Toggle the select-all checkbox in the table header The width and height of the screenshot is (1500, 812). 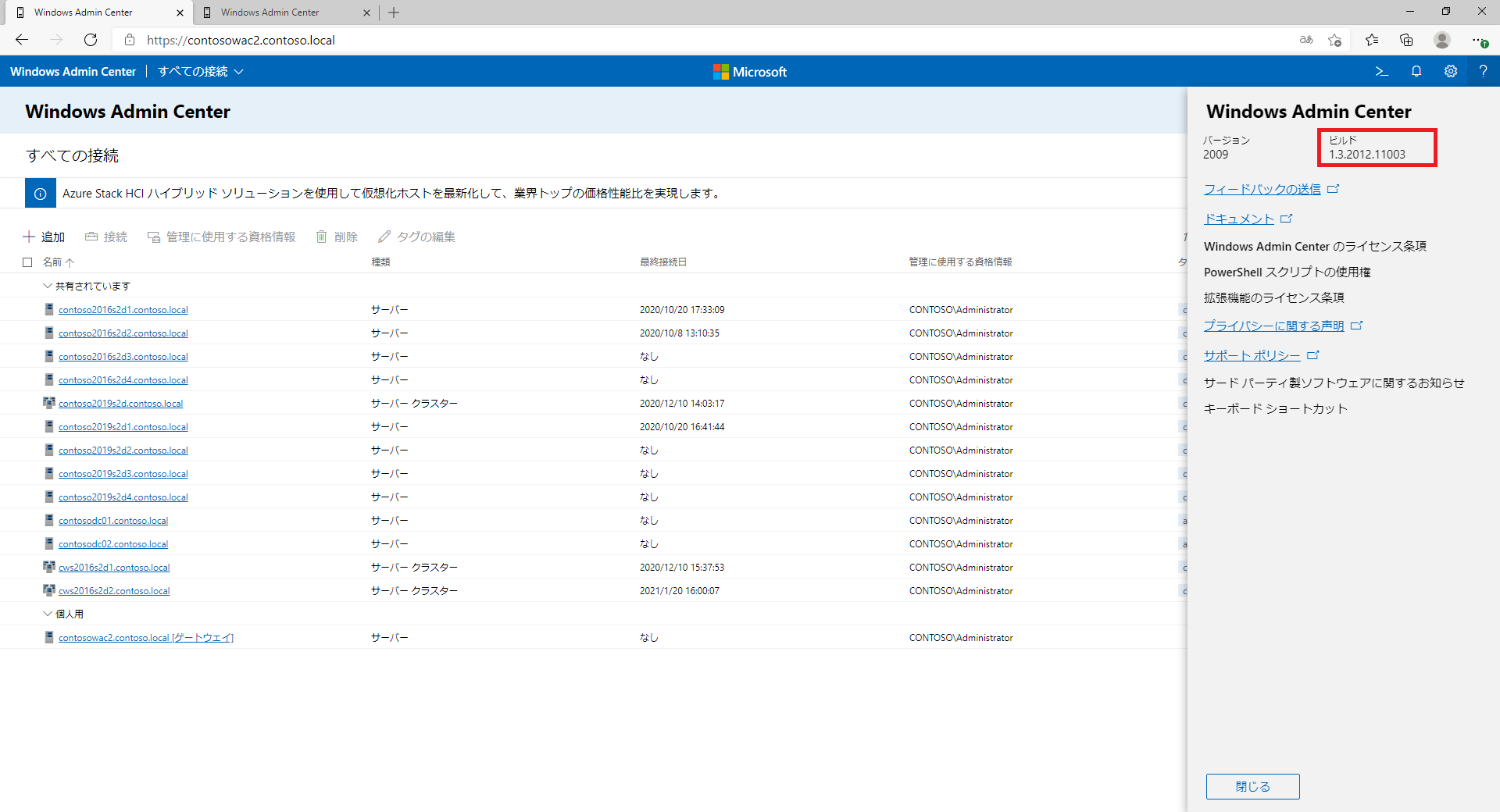point(27,262)
